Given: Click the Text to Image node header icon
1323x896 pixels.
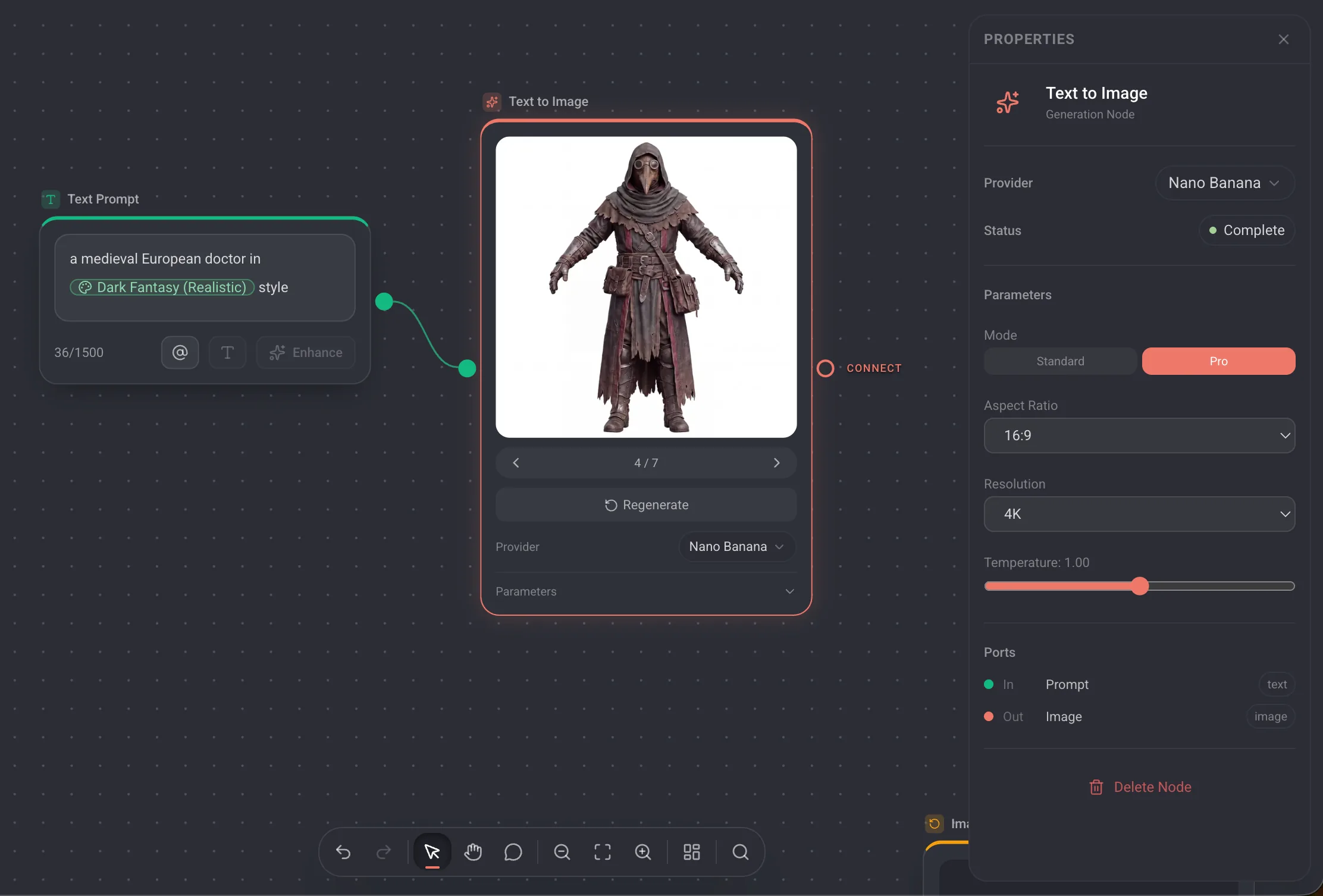Looking at the screenshot, I should 492,102.
